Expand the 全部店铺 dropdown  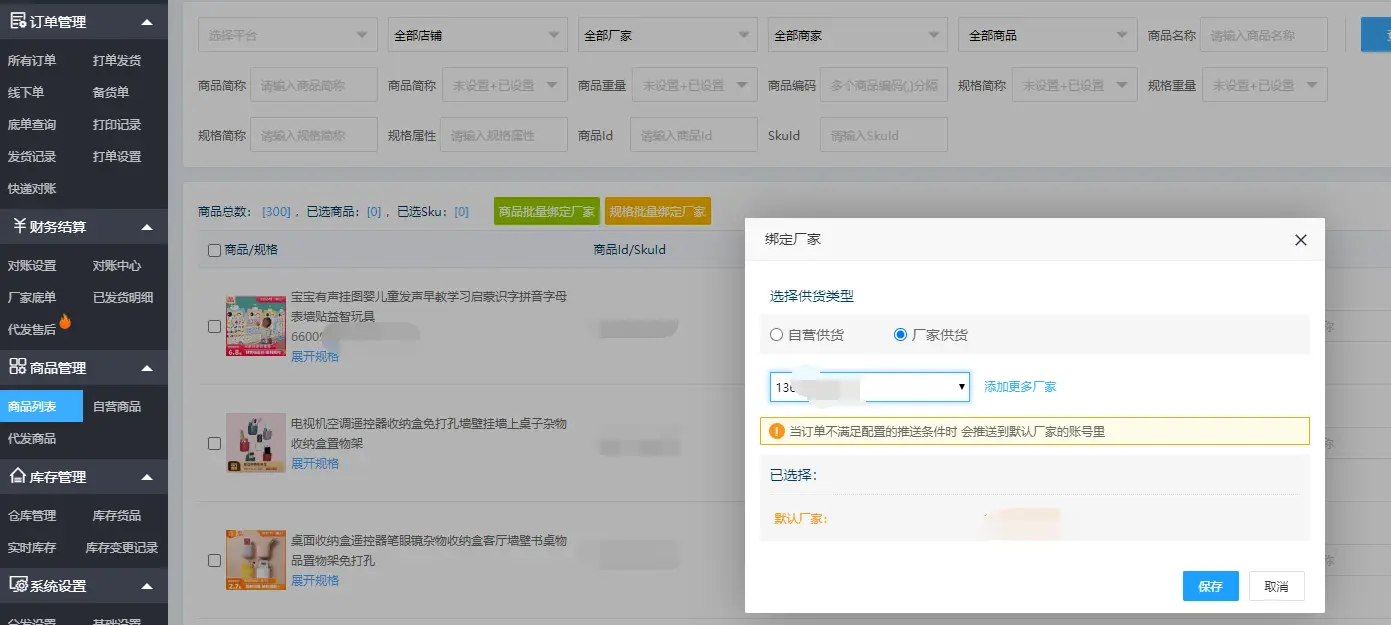pos(477,33)
